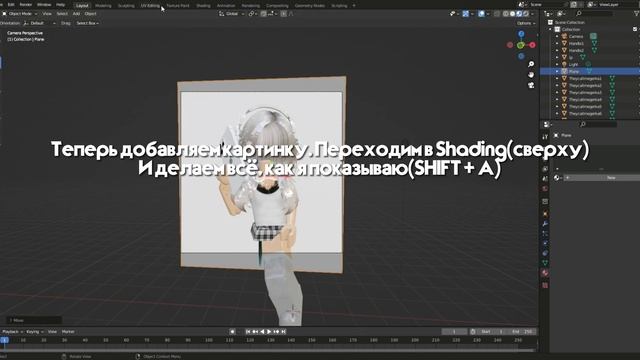Screen dimensions: 640x360
Task: Open the Shading workspace tab
Action: point(203,6)
